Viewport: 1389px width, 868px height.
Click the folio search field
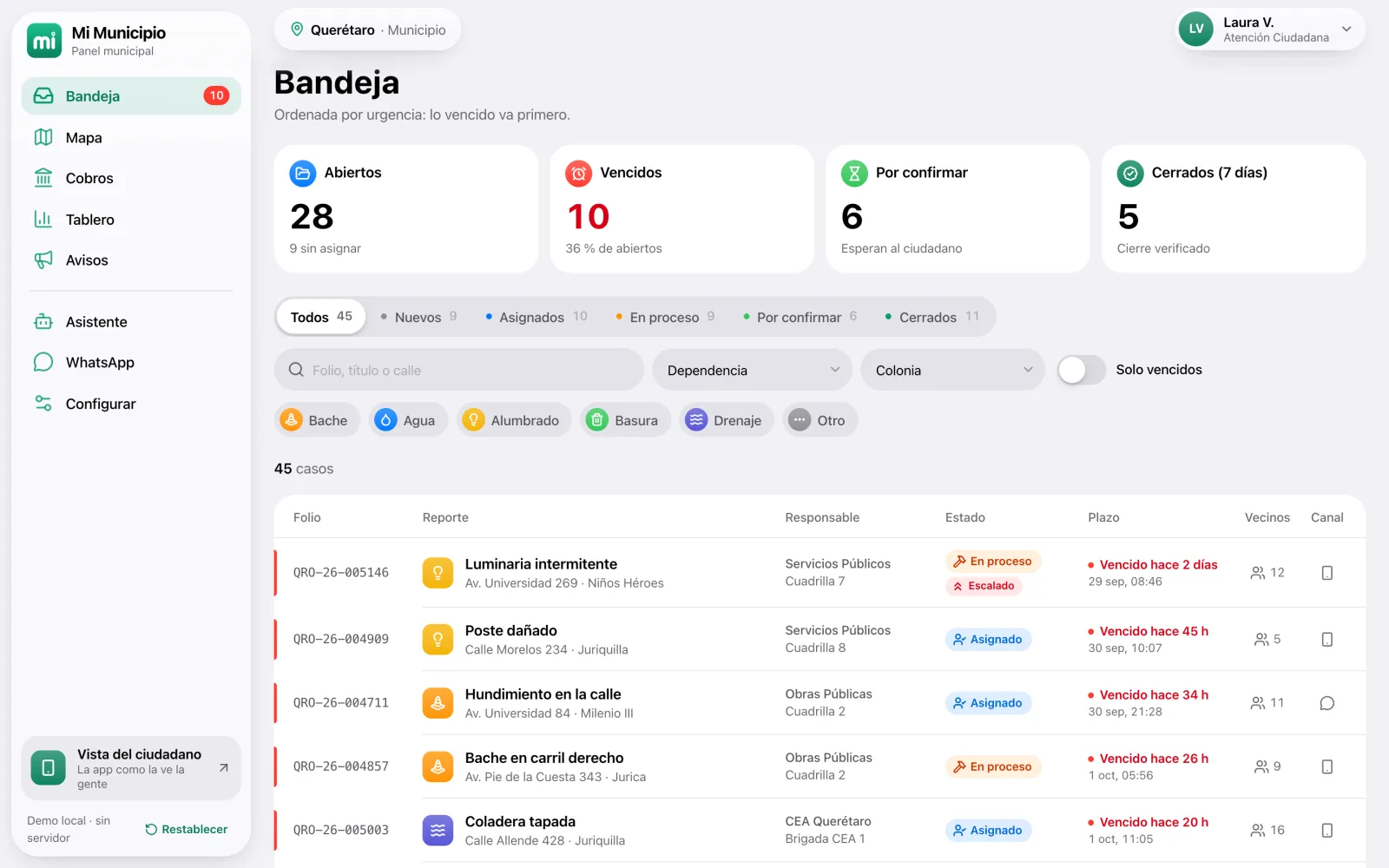(459, 370)
